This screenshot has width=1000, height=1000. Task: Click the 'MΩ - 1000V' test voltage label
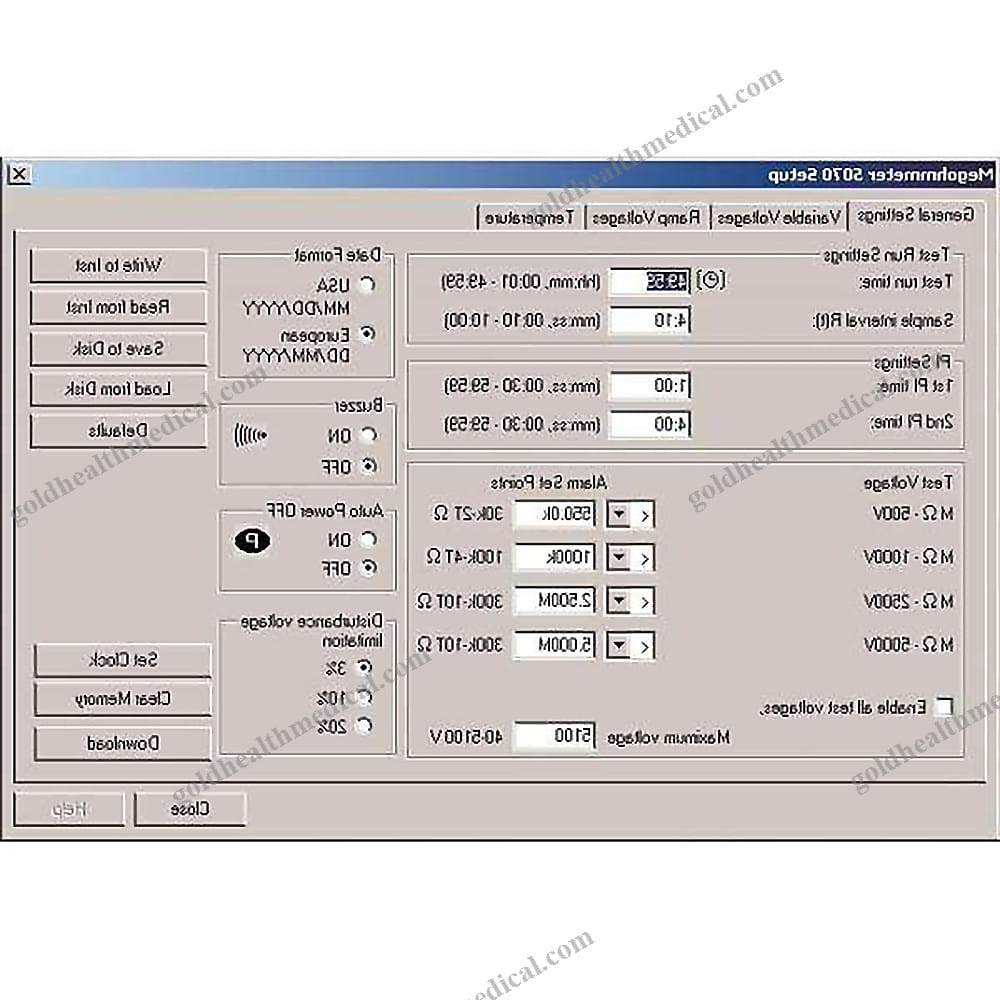point(908,557)
